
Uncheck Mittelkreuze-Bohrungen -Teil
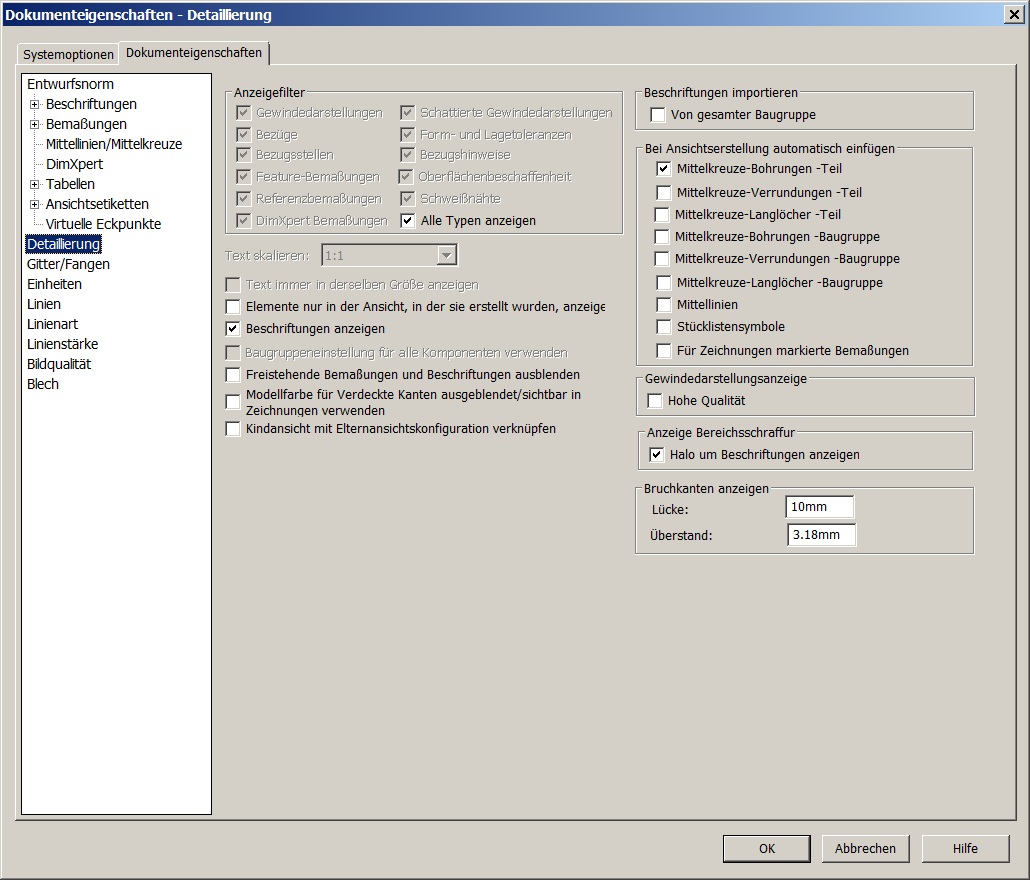[x=664, y=169]
